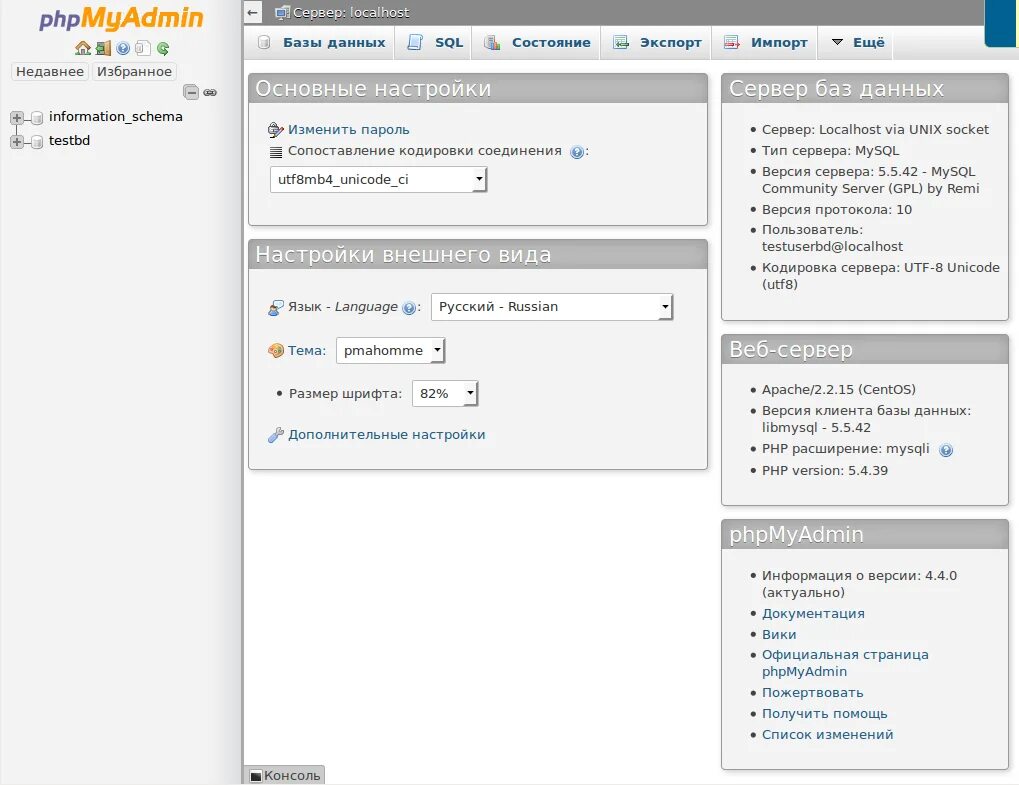Click the Изменить пароль link
The height and width of the screenshot is (785, 1019).
(349, 130)
